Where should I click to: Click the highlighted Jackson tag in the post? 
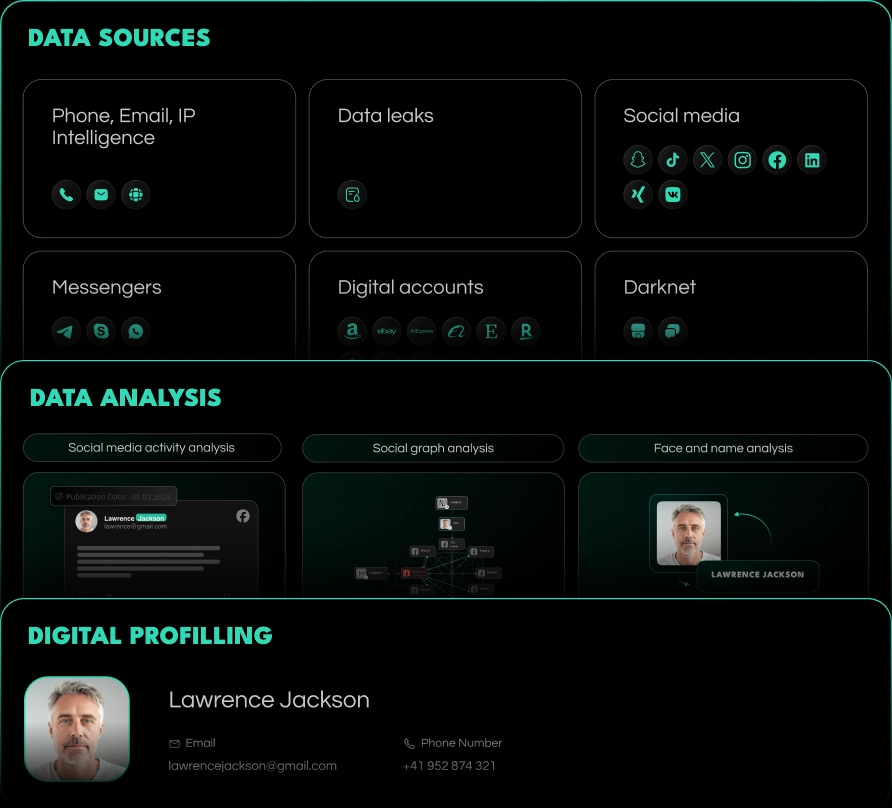151,518
